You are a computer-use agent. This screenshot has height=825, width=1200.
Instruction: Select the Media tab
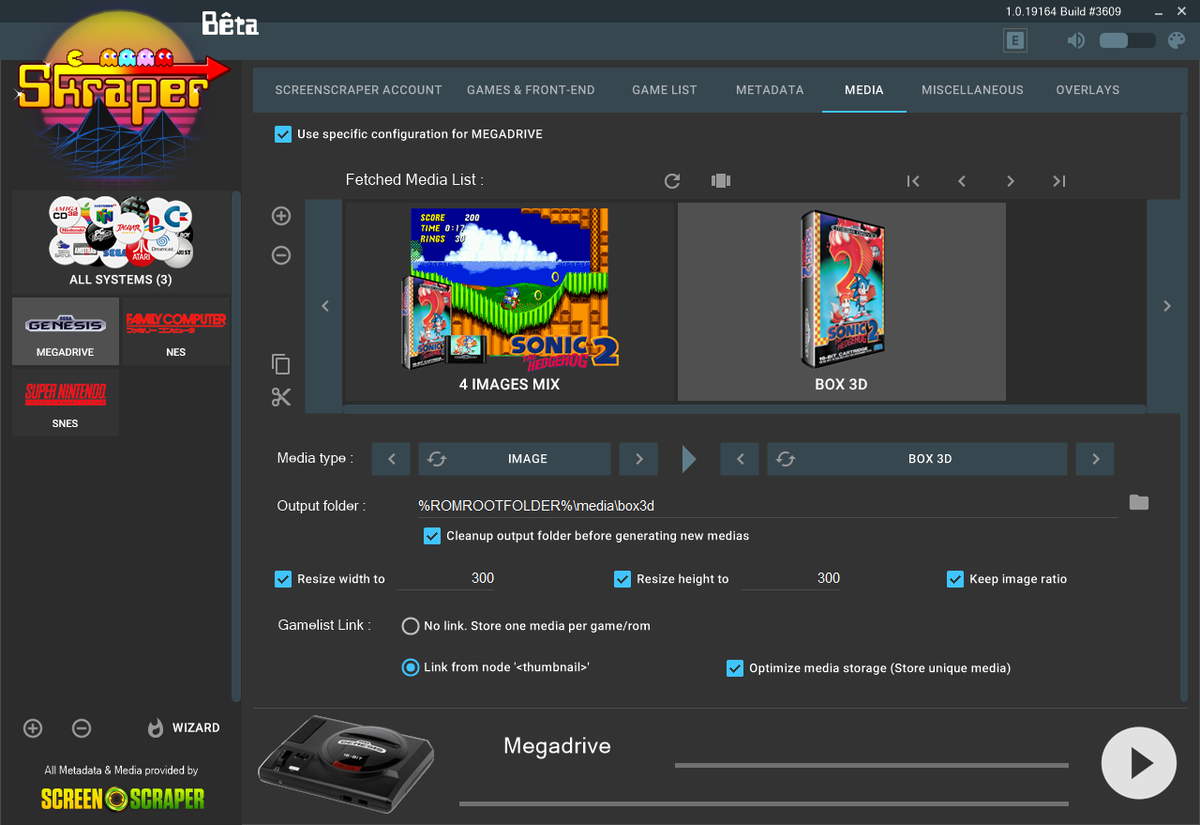[x=864, y=90]
